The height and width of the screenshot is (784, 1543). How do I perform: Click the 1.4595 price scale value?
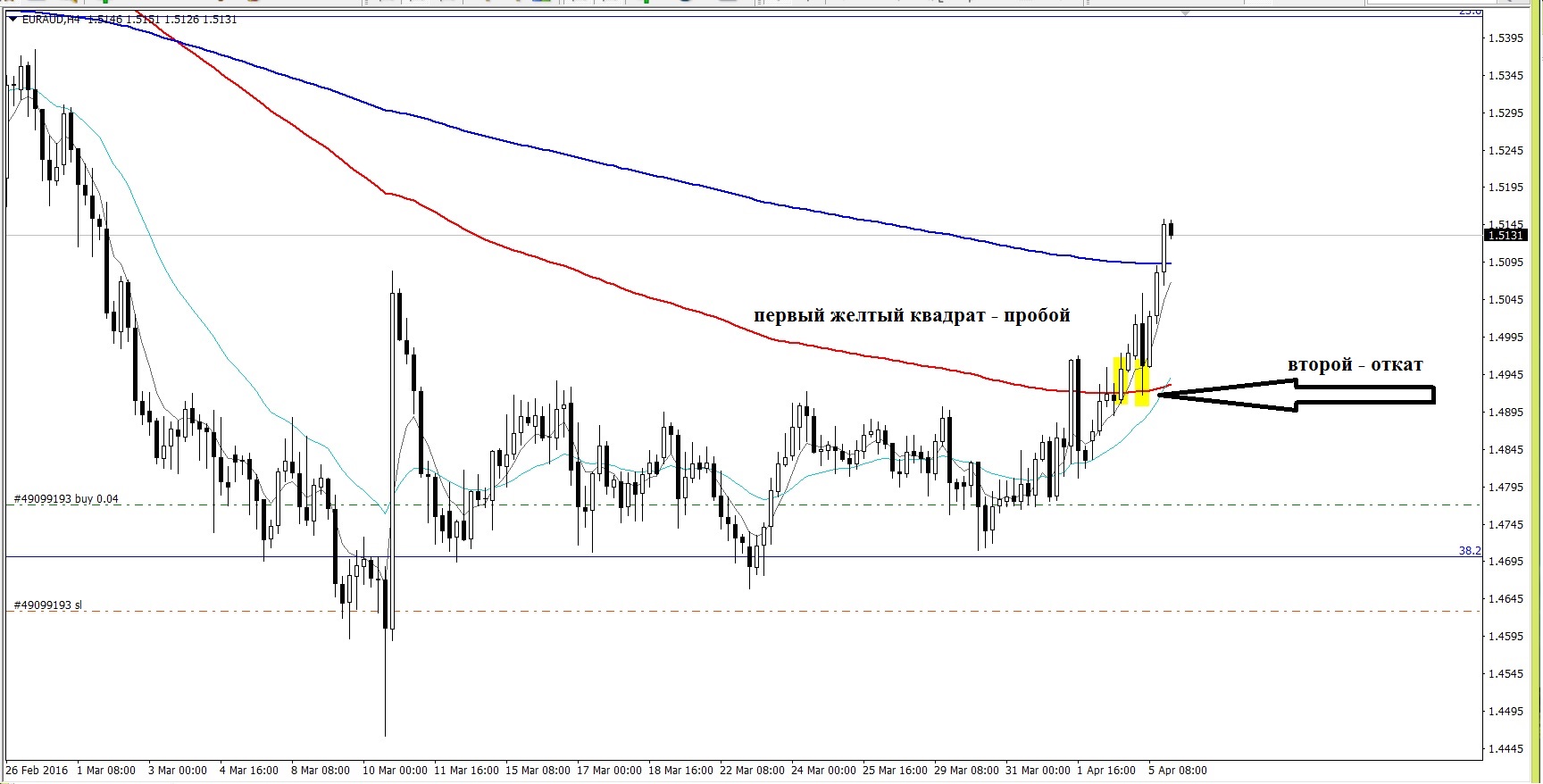[x=1505, y=637]
